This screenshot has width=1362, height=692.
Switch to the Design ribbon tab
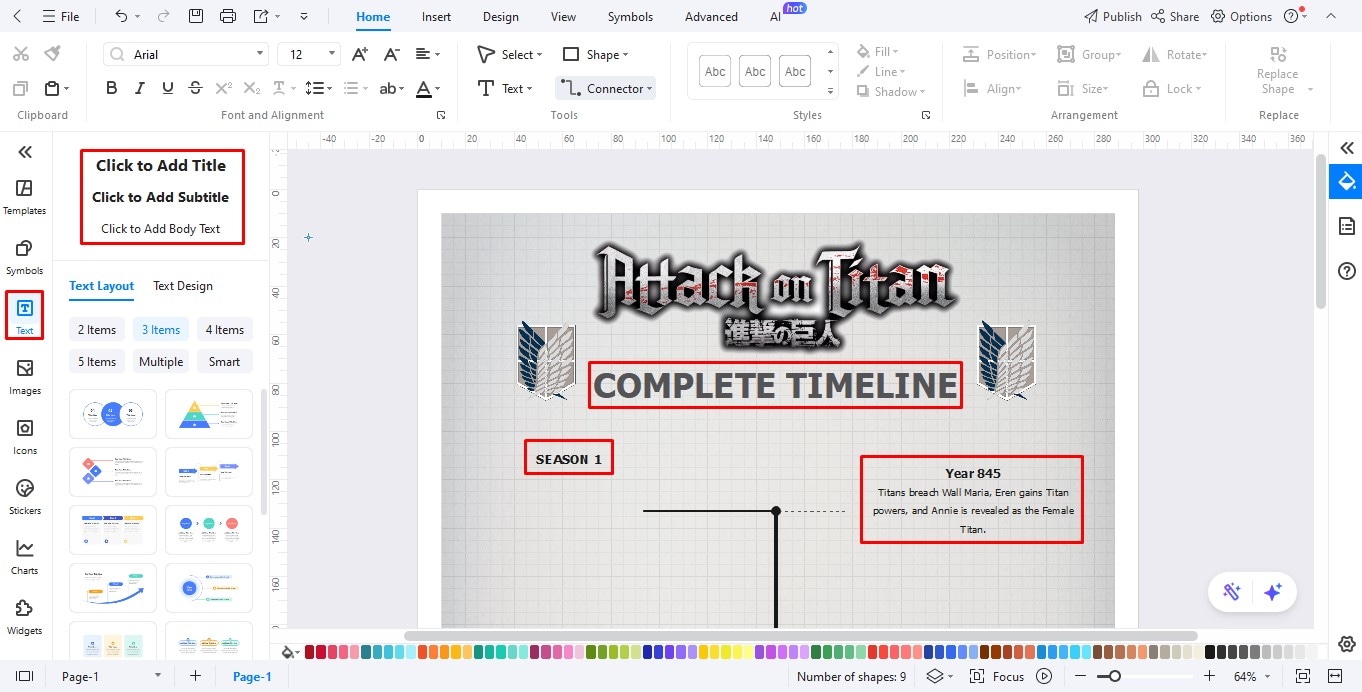coord(500,17)
